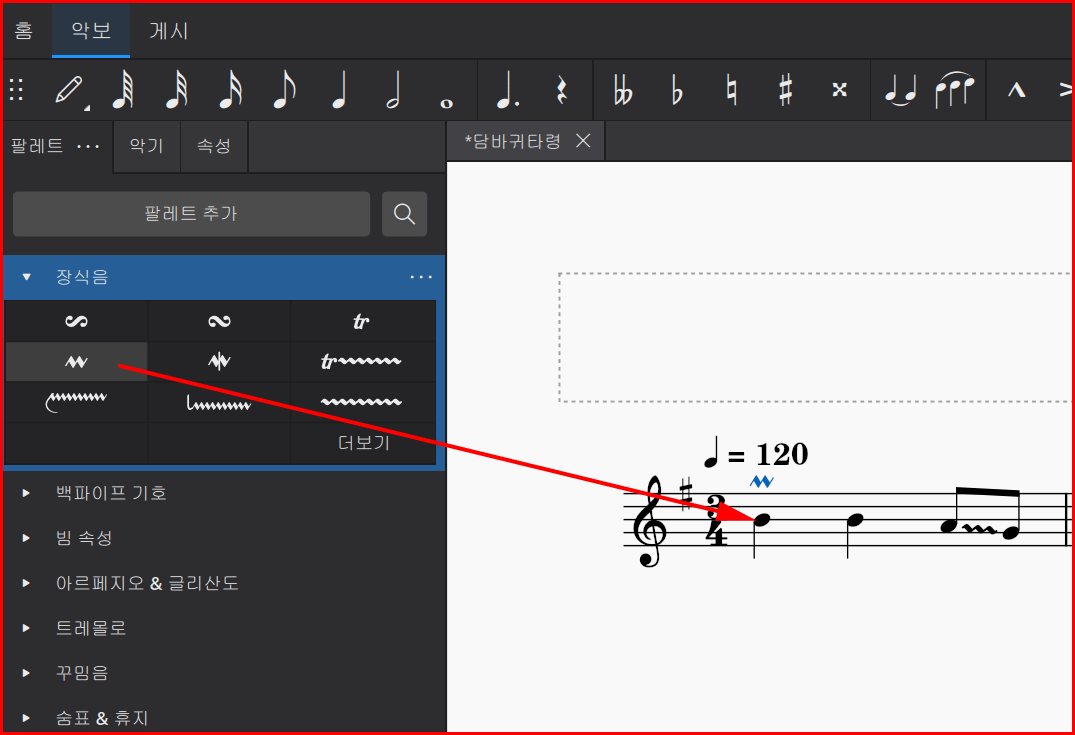Switch to the 악보 tab
1075x735 pixels.
coord(90,31)
